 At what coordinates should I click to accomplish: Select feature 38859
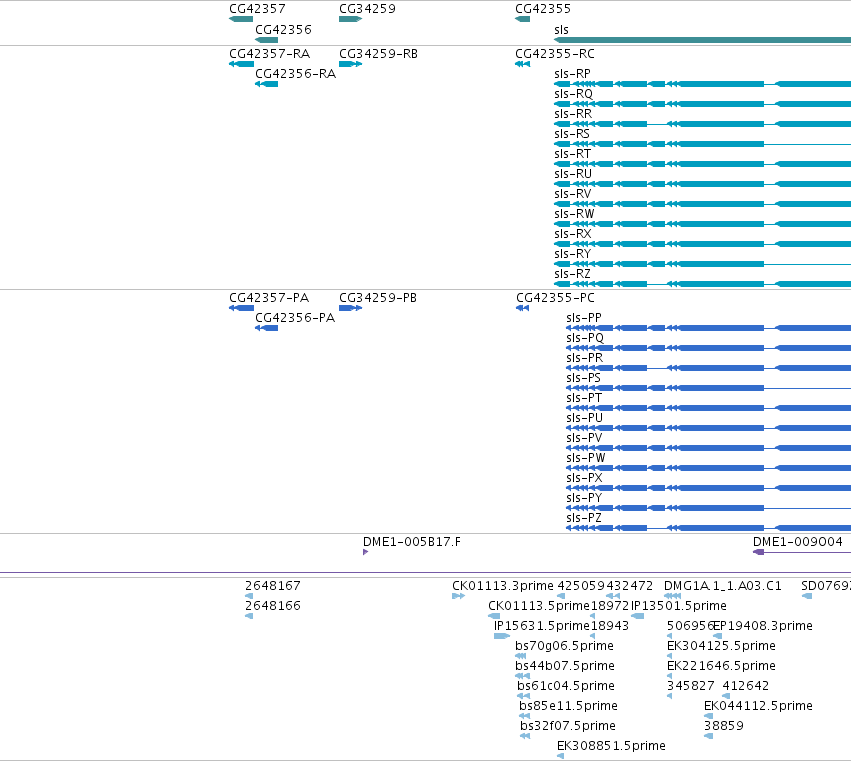(x=708, y=736)
